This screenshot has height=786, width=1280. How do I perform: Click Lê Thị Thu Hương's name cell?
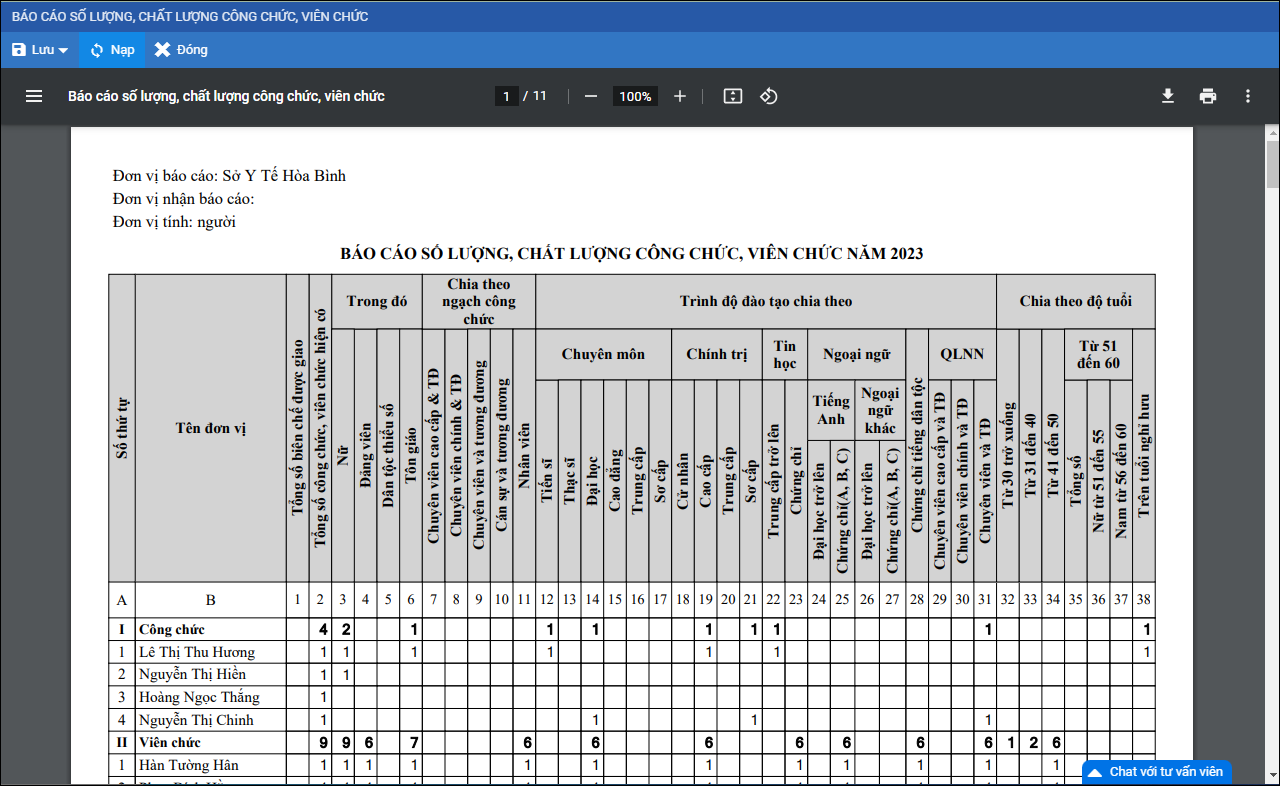coord(197,652)
